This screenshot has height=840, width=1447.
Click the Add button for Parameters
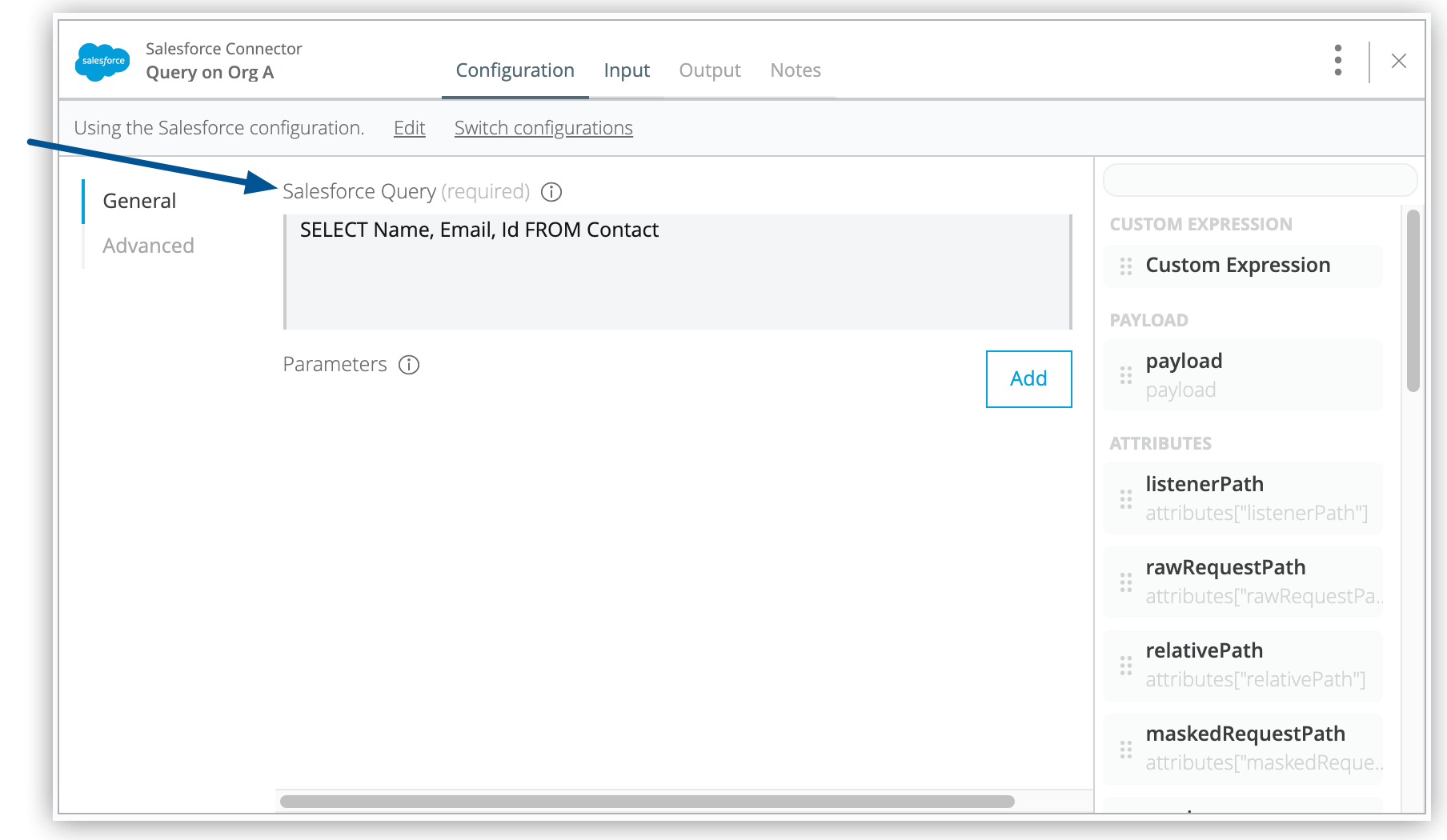[1028, 378]
